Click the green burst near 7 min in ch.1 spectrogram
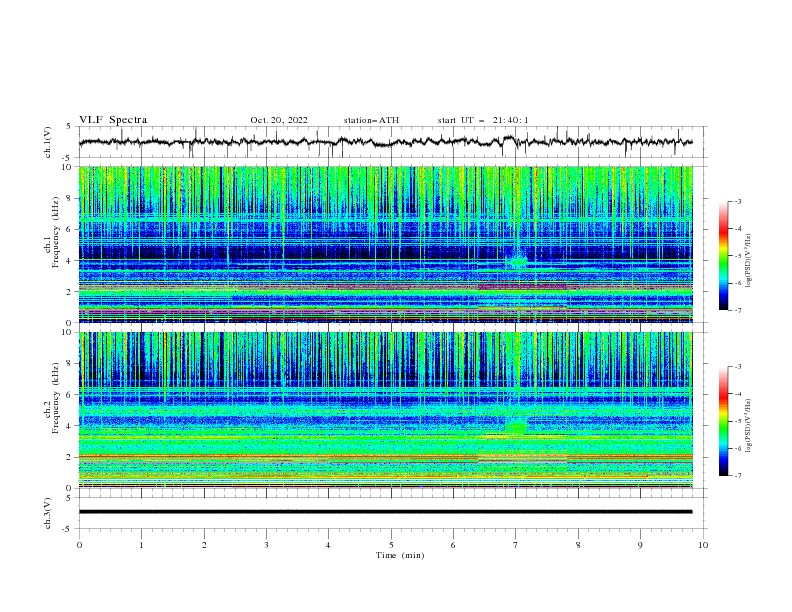 517,262
